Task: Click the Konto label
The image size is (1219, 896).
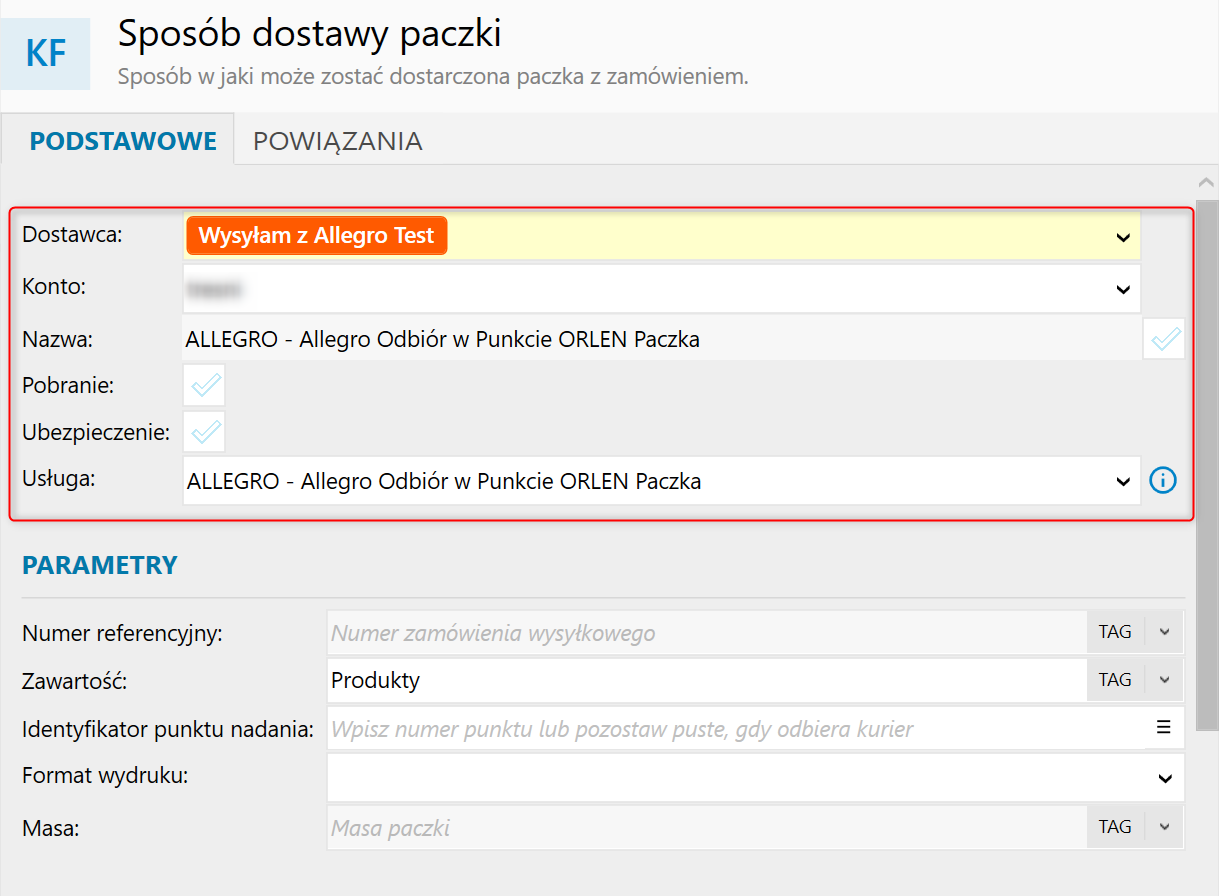Action: click(x=54, y=287)
